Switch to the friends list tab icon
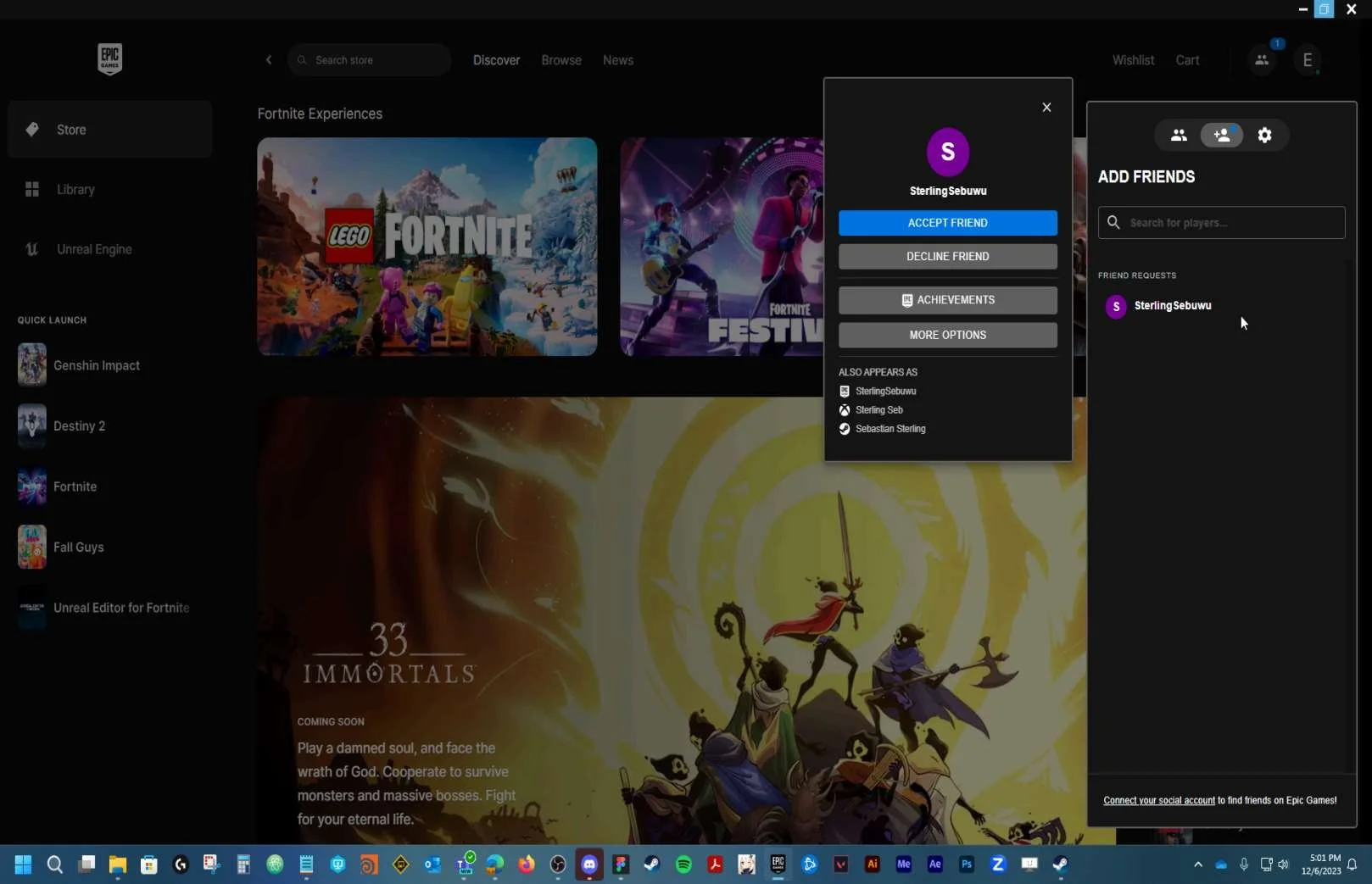Image resolution: width=1372 pixels, height=884 pixels. [1179, 135]
